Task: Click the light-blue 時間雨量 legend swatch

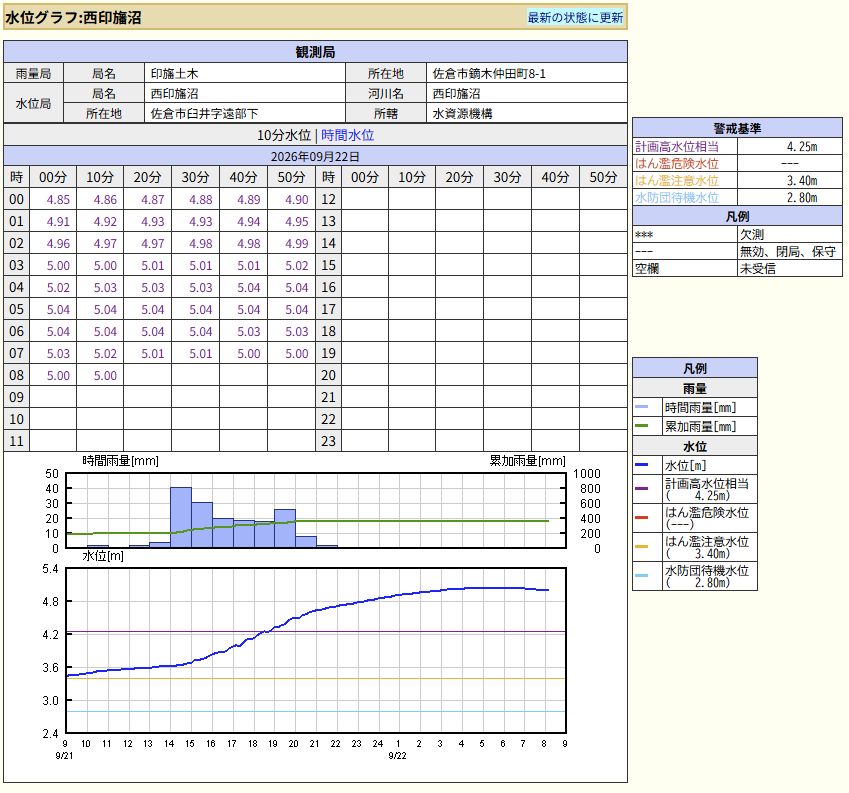Action: [641, 407]
